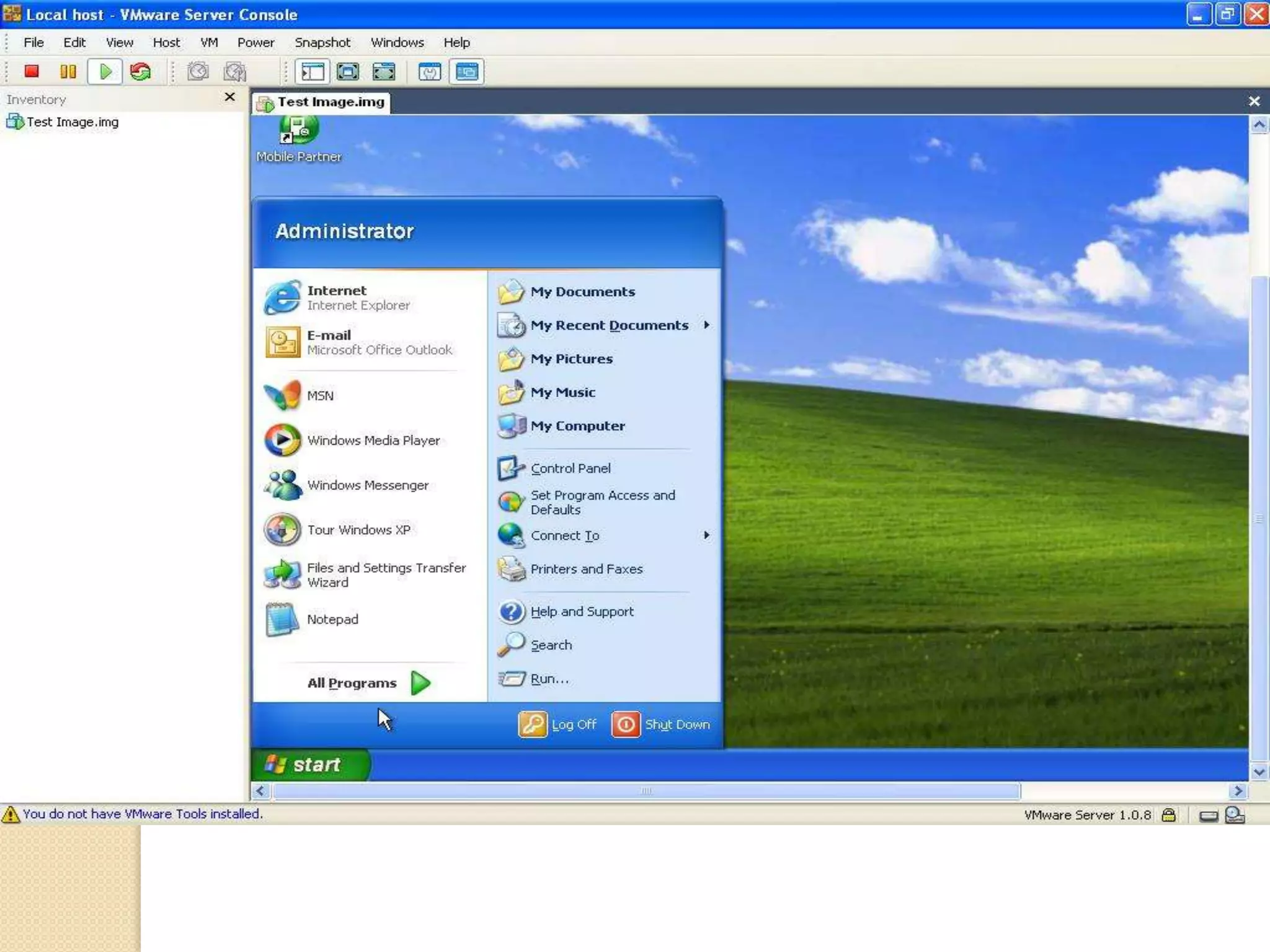Open Control Panel from Start menu

click(570, 469)
